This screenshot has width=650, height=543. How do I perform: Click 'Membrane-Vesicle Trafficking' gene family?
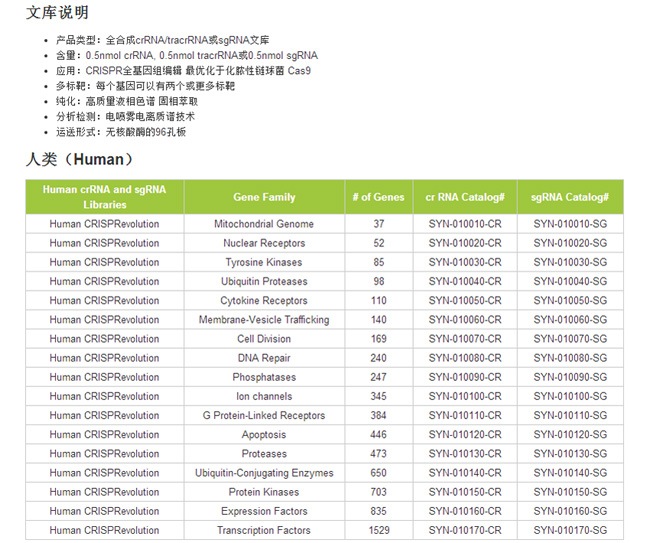264,320
